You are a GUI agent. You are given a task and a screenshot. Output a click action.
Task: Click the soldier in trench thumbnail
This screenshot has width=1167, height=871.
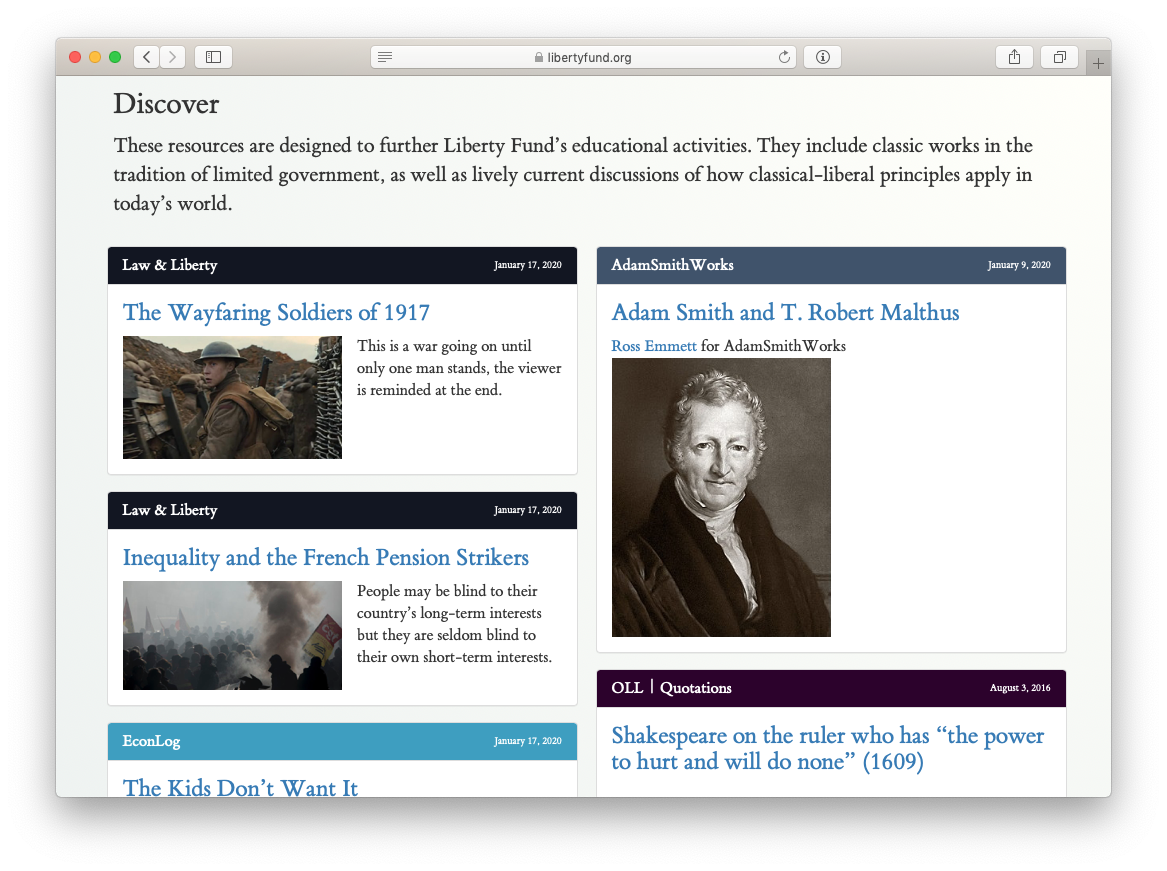232,398
